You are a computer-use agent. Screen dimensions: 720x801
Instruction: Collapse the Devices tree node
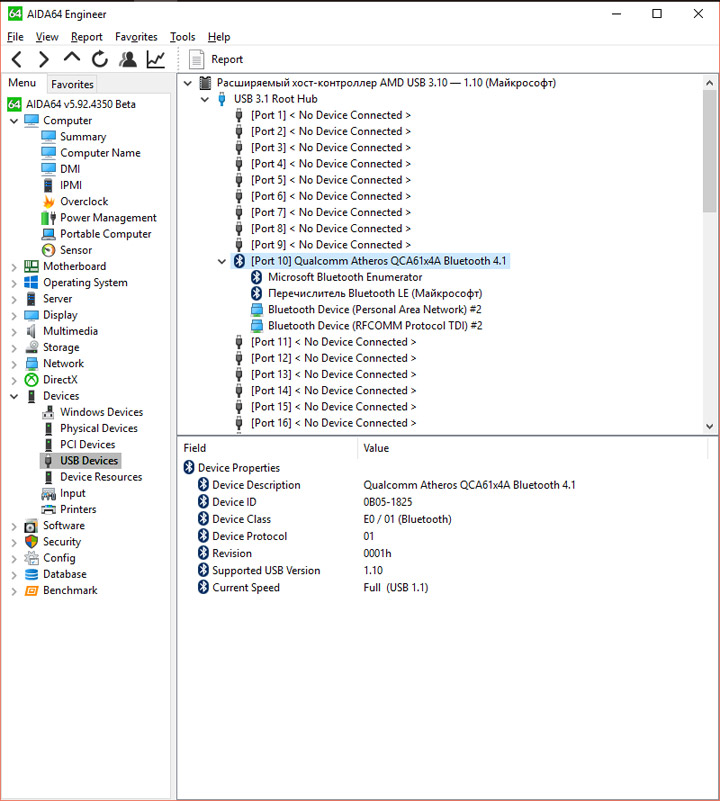[14, 396]
